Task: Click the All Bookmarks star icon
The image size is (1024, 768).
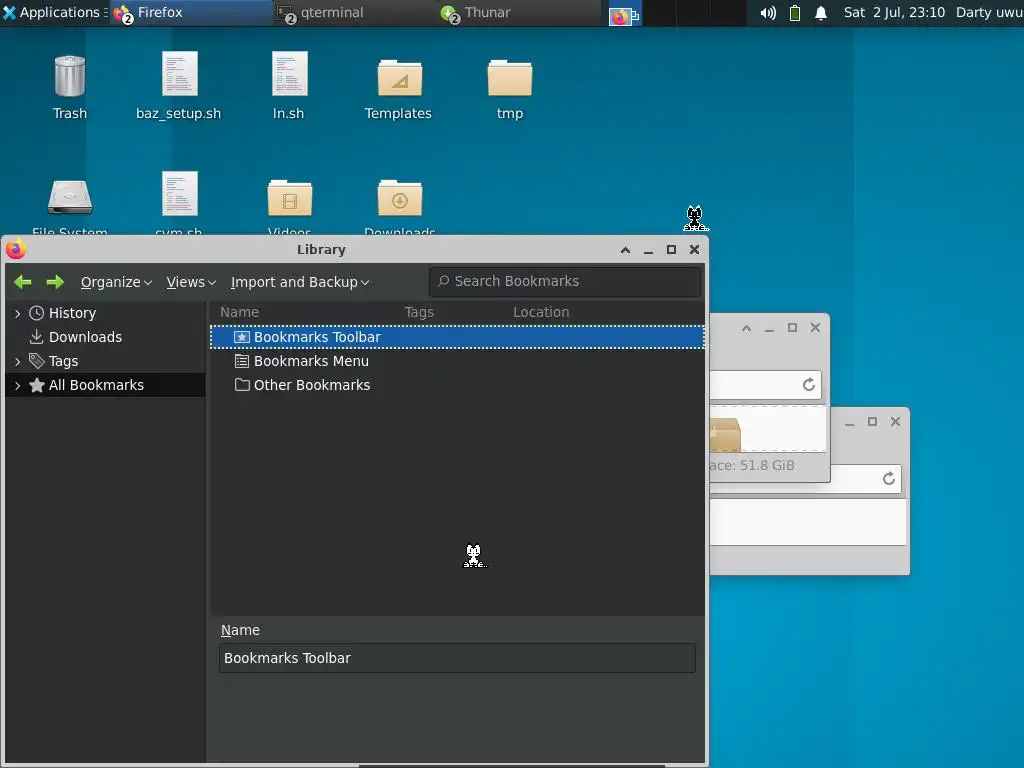Action: (37, 385)
